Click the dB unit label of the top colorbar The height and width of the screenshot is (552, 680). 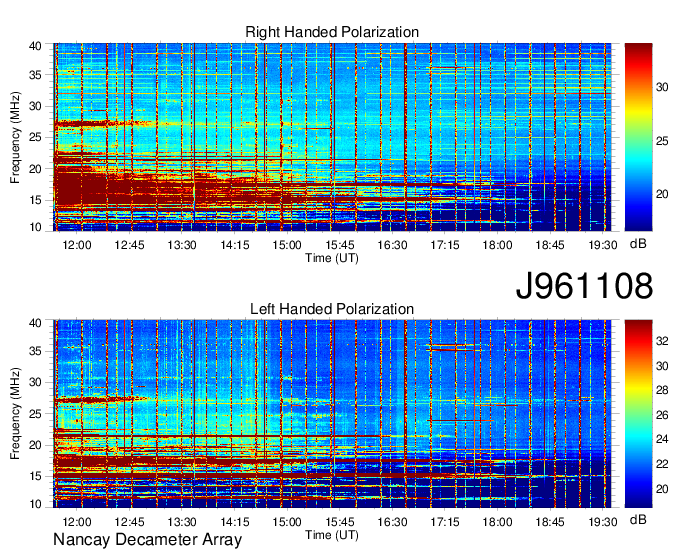[638, 244]
